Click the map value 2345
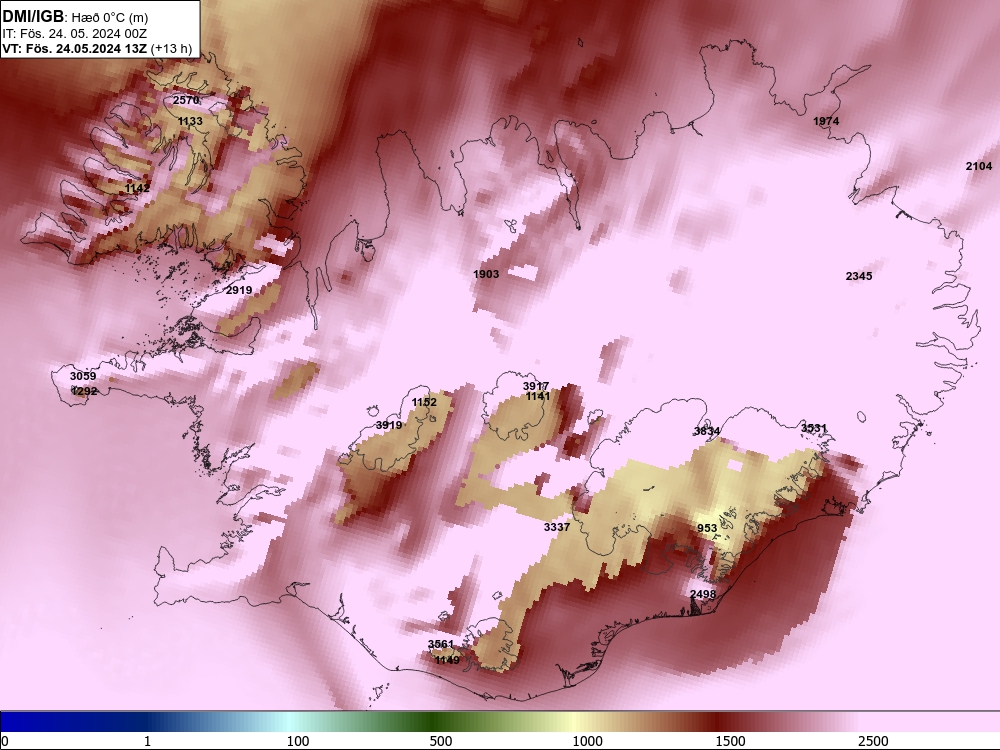The height and width of the screenshot is (750, 1000). click(x=859, y=276)
